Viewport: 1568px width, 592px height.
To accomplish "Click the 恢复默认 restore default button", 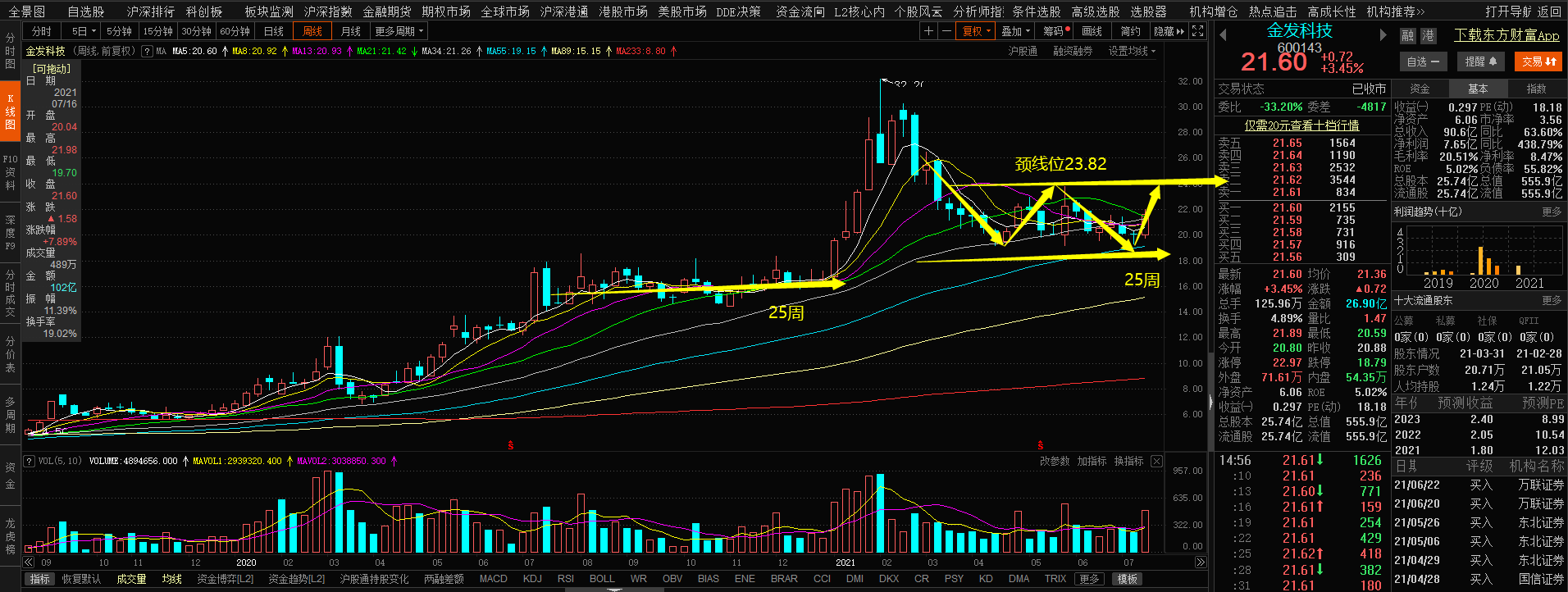I will tap(81, 579).
